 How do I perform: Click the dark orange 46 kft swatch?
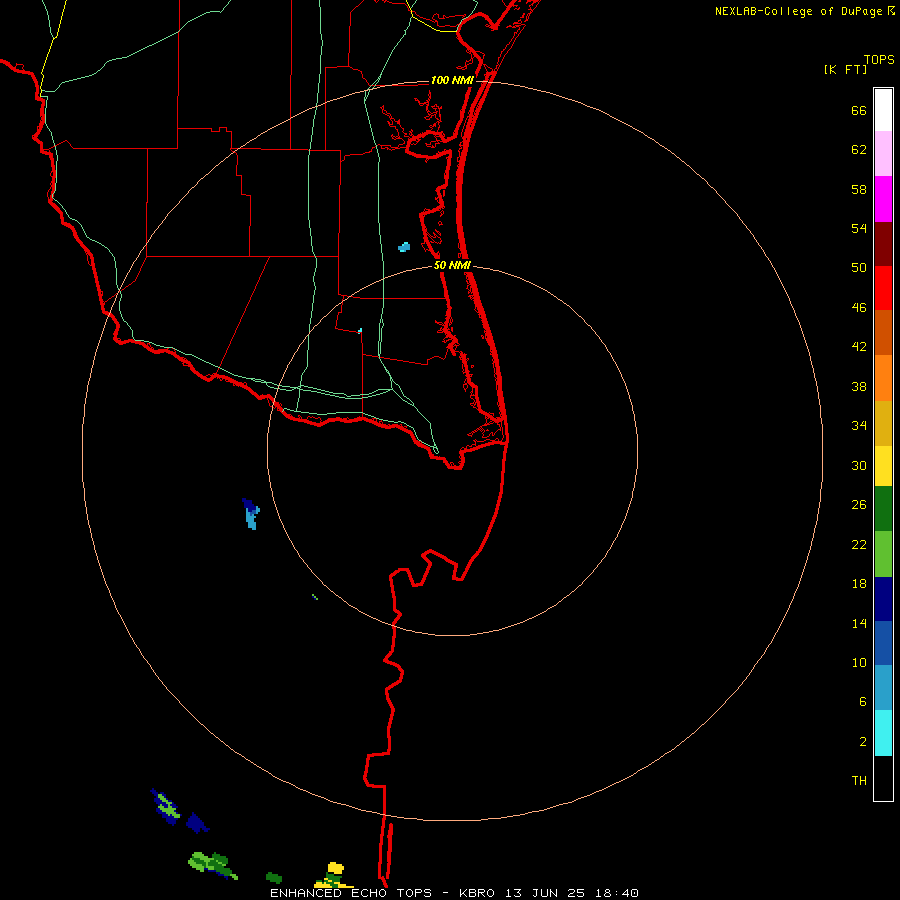[x=883, y=332]
